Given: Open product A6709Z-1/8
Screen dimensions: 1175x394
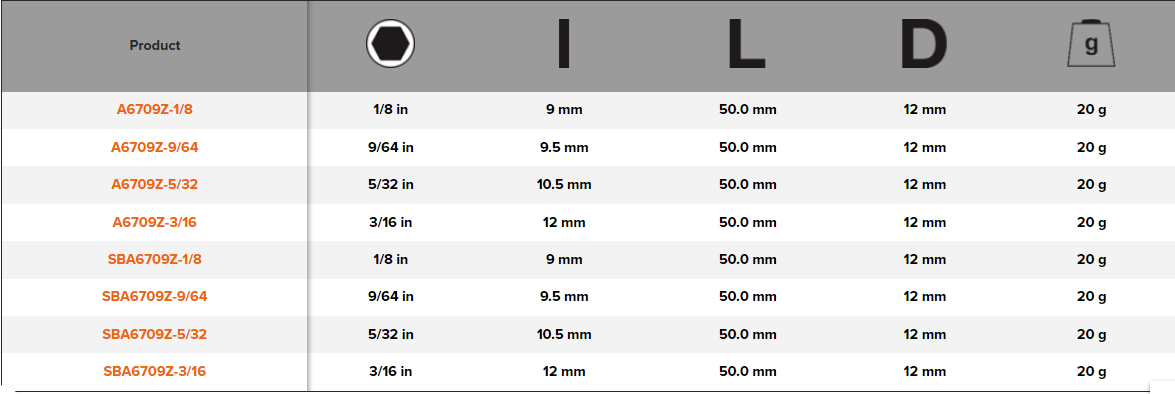Looking at the screenshot, I should pyautogui.click(x=155, y=109).
